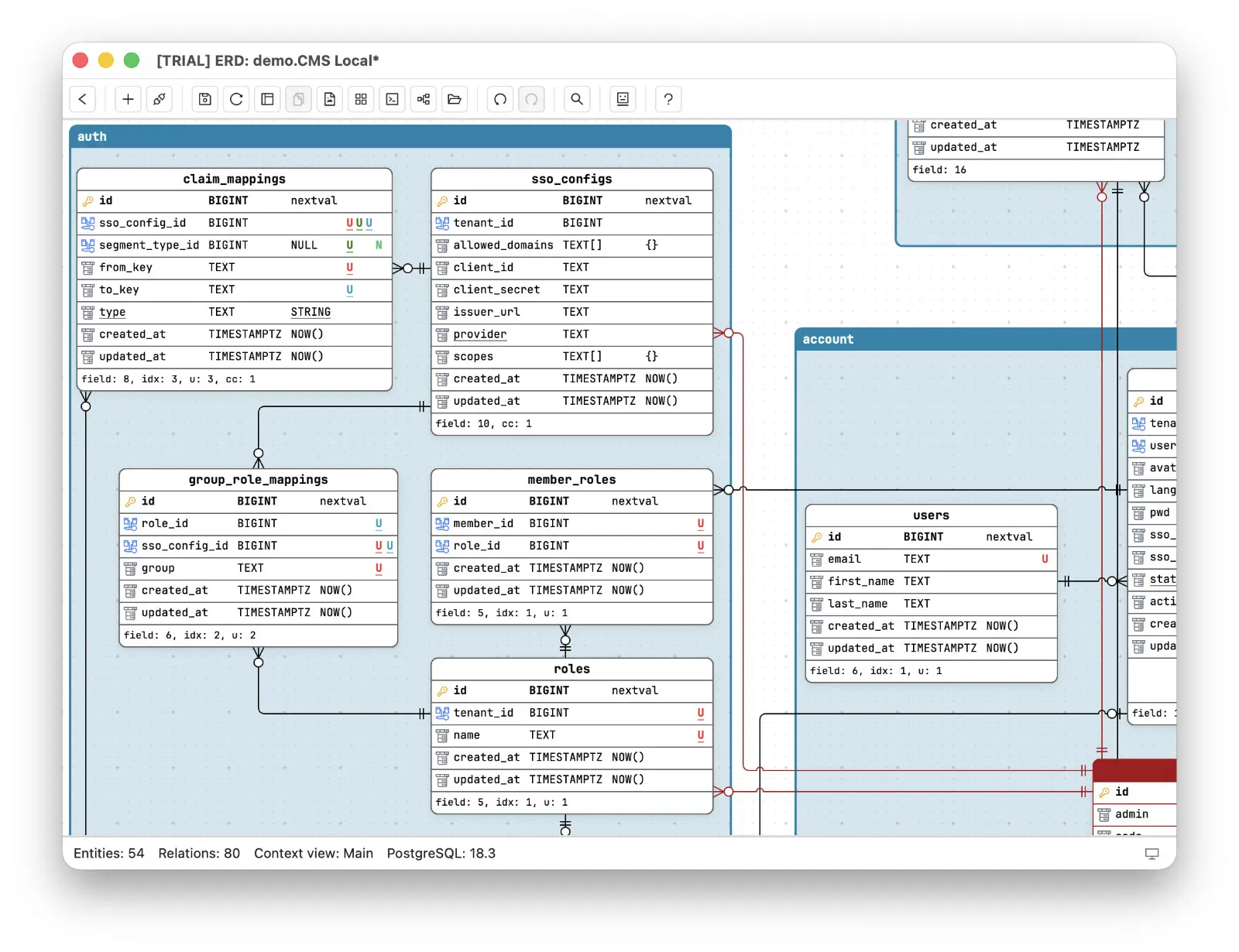
Task: Click the to_key column in claim_mappings
Action: (x=235, y=290)
